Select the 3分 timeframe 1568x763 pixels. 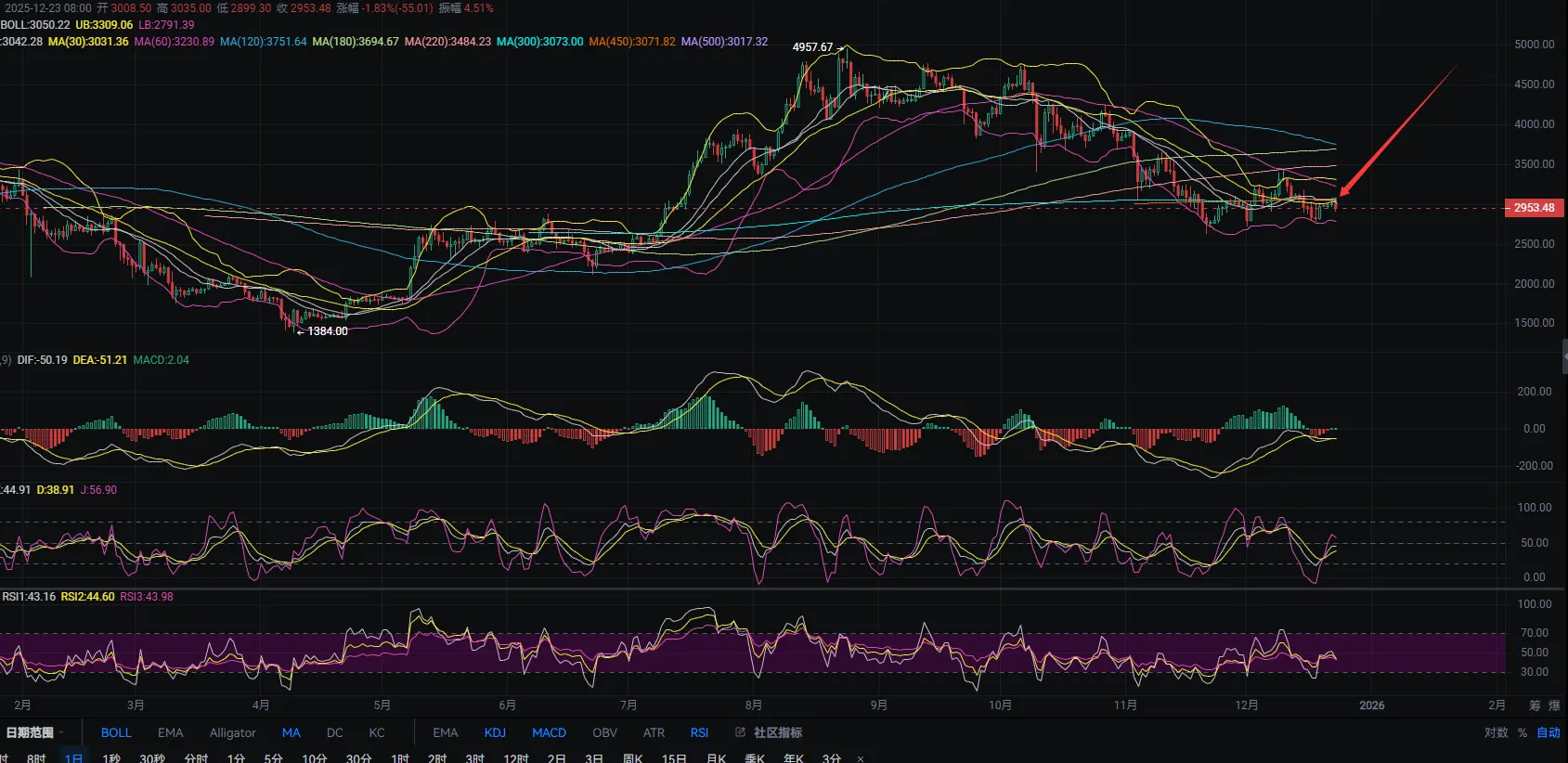(x=832, y=757)
